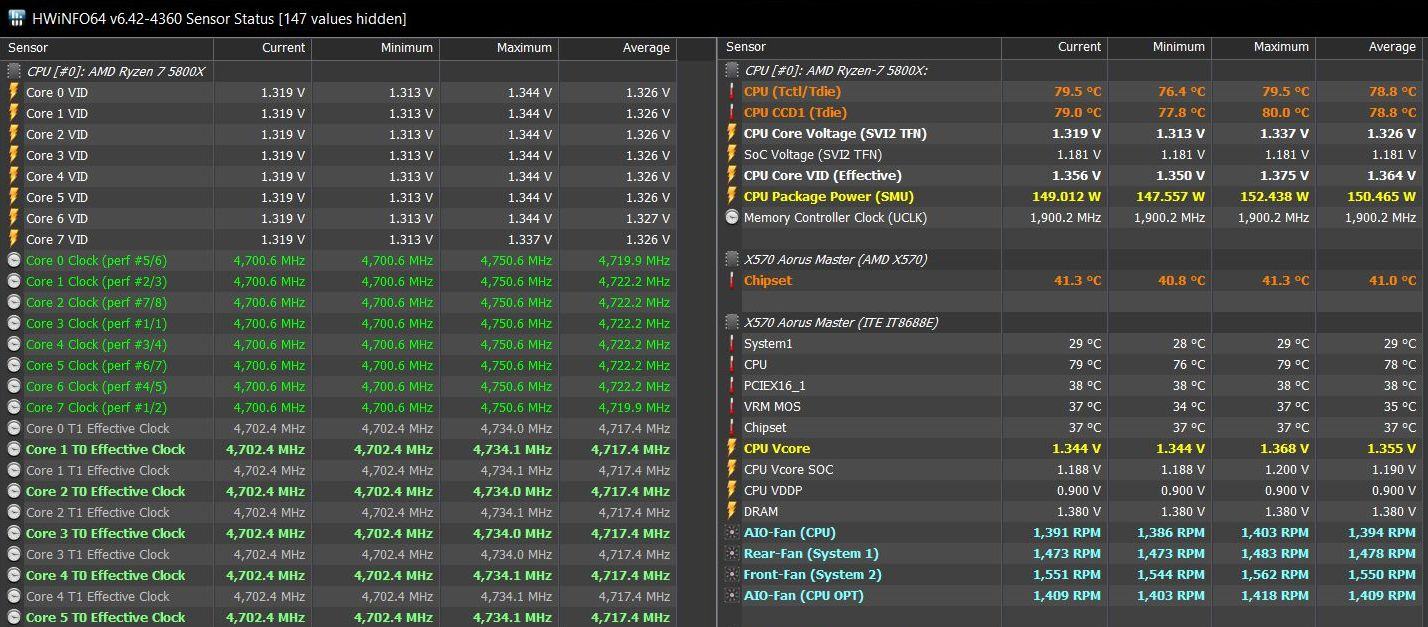
Task: Click the right panel Current column header
Action: [1054, 47]
